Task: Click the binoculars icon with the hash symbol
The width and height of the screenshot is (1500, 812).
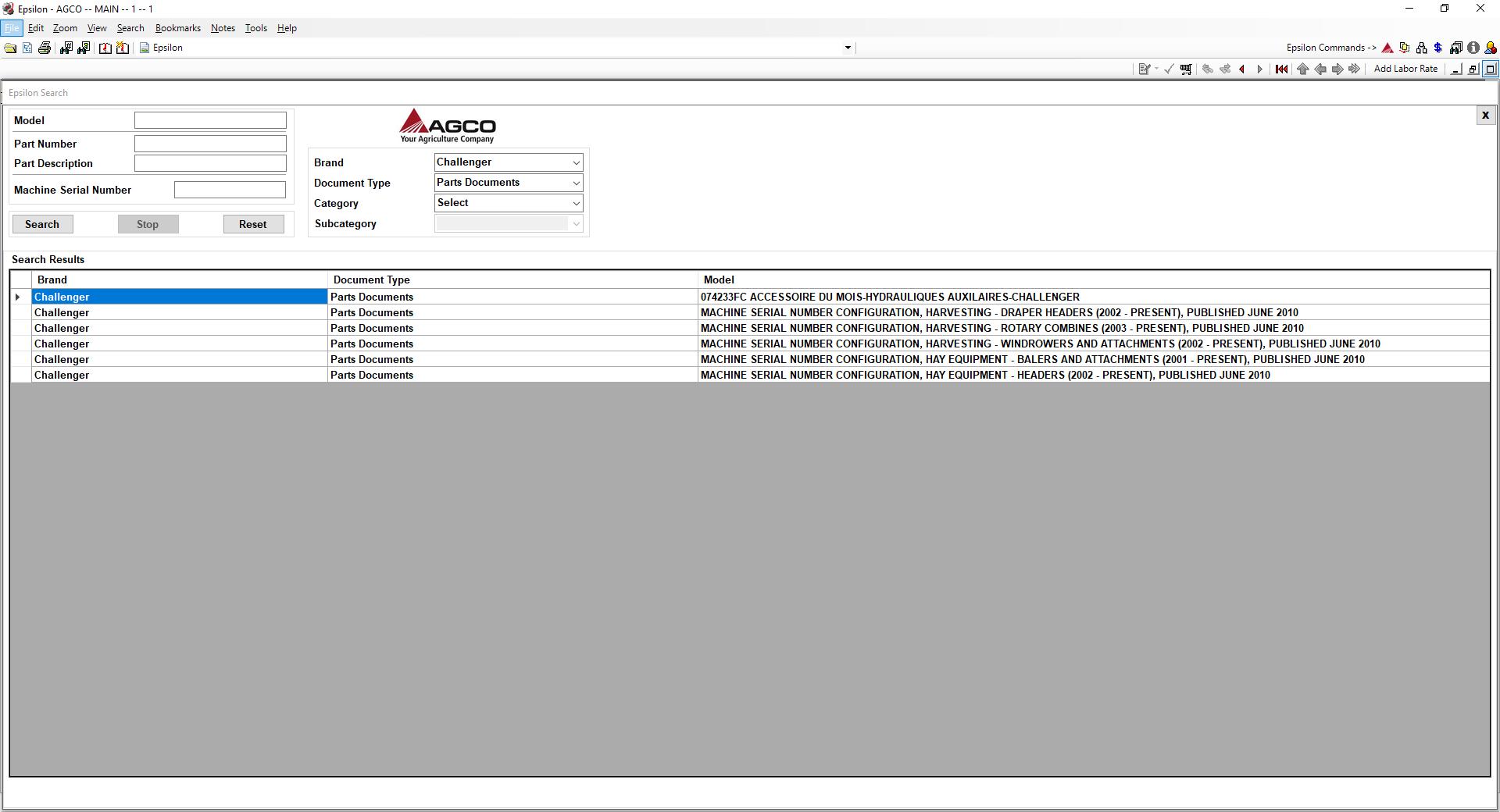Action: tap(66, 48)
